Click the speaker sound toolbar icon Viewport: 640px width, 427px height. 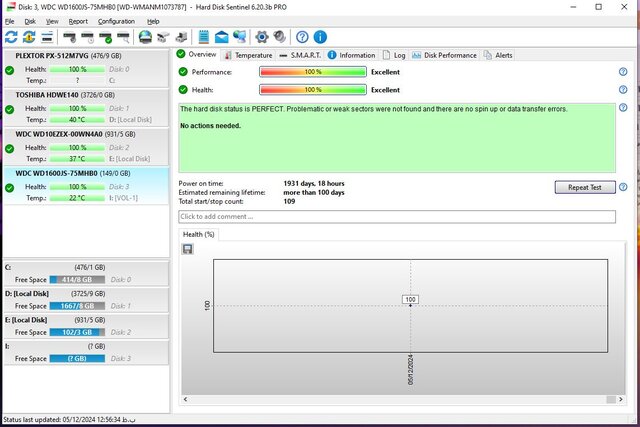pyautogui.click(x=279, y=37)
